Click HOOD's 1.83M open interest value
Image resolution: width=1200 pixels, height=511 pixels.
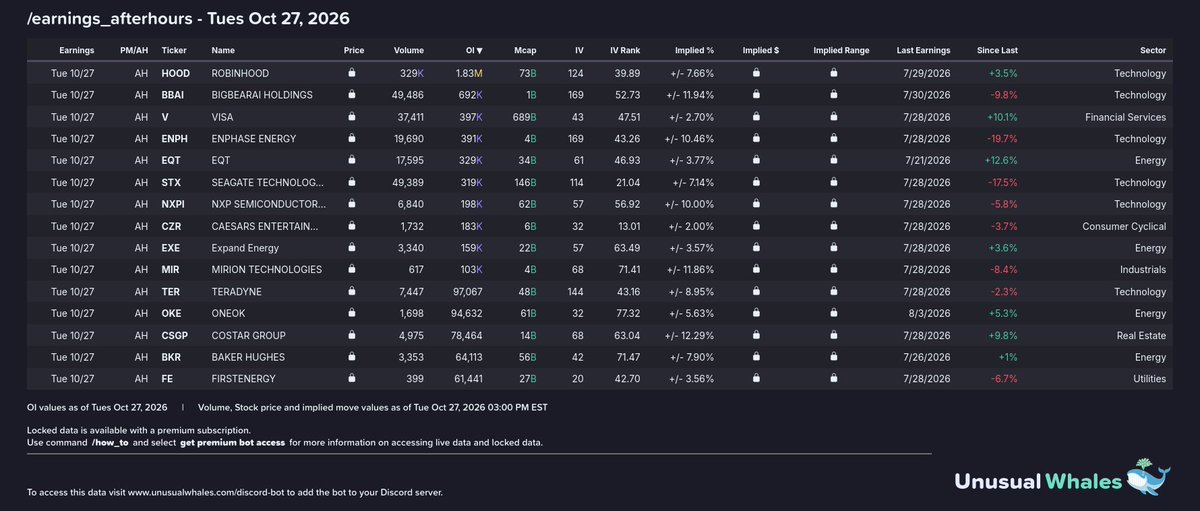coord(470,73)
